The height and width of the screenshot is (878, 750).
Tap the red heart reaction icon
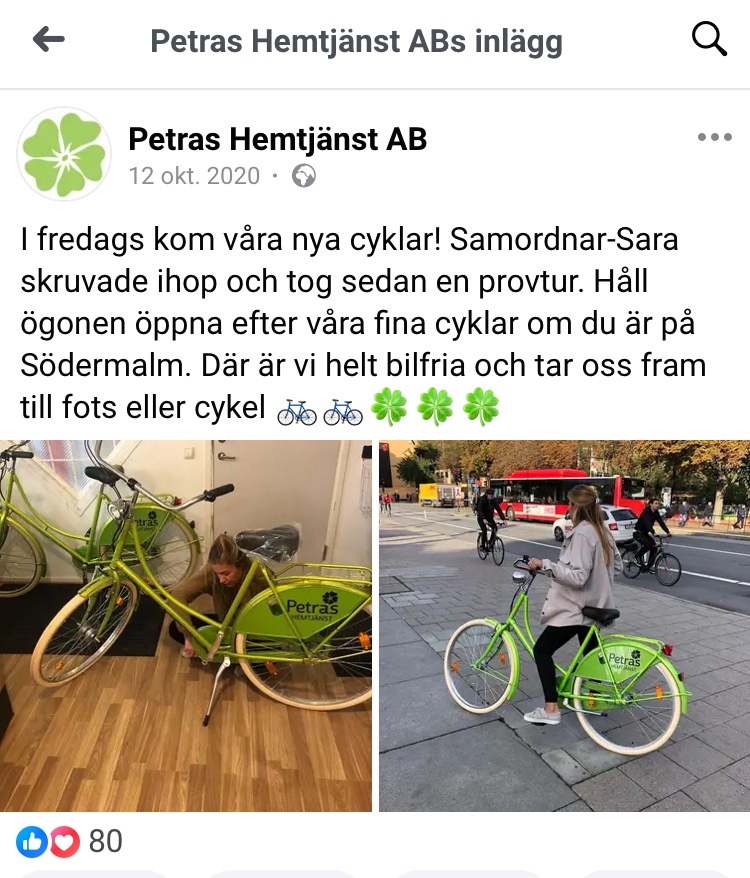pyautogui.click(x=65, y=842)
